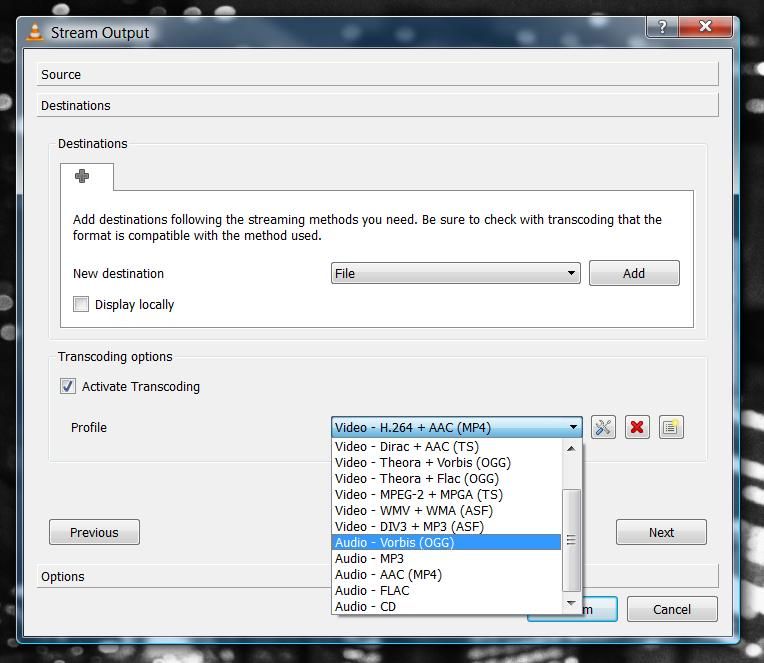764x663 pixels.
Task: Click the profile list scrollbar thumb
Action: coord(572,540)
